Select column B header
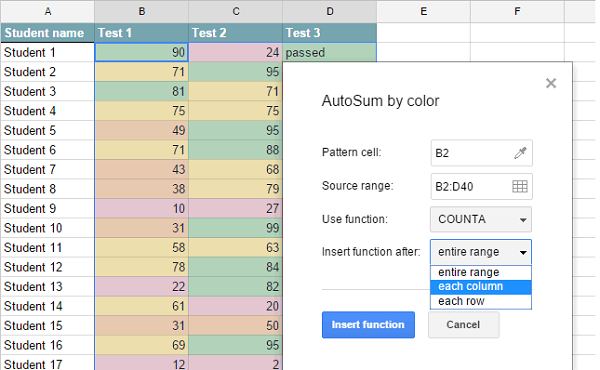Viewport: 600px width, 370px height. 142,11
